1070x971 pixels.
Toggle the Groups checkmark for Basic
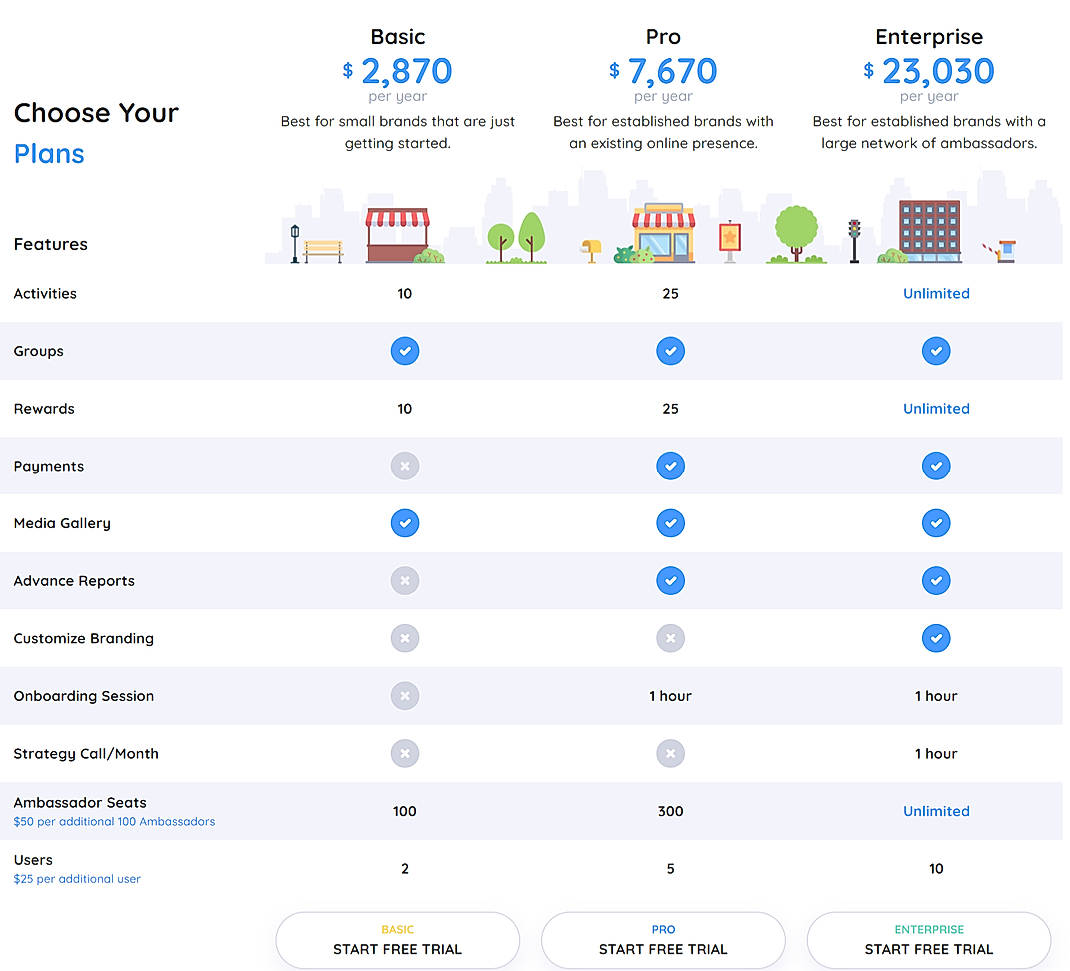[x=405, y=351]
